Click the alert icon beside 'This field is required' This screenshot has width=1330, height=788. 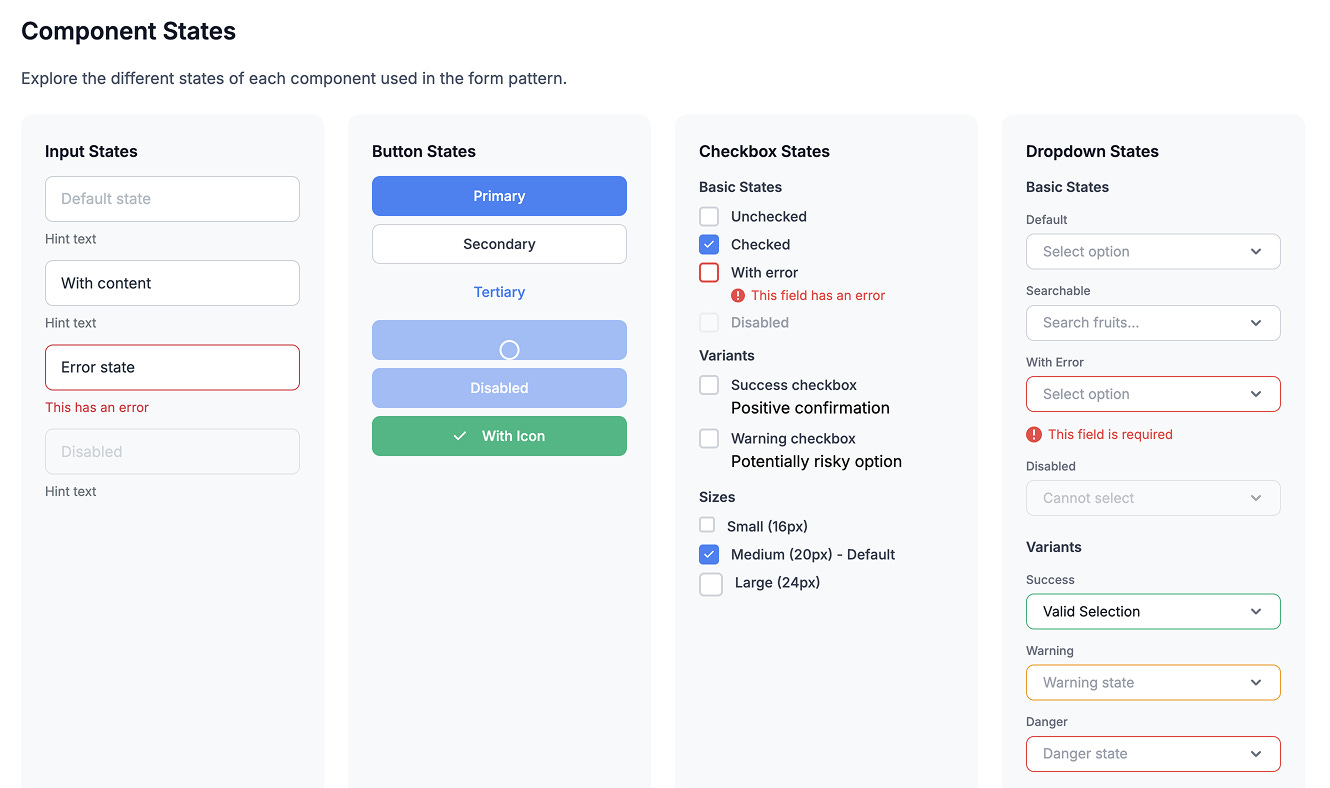coord(1034,434)
